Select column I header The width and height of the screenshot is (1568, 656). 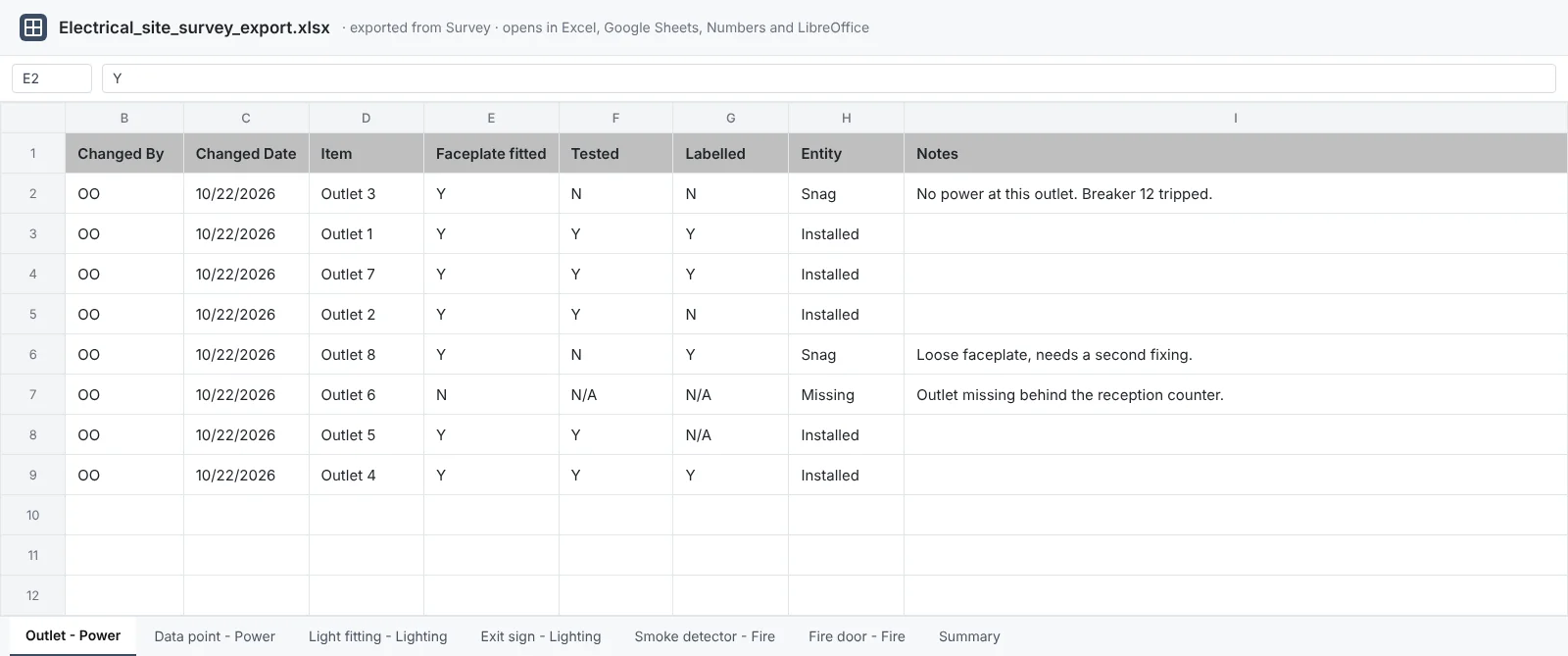point(1236,118)
